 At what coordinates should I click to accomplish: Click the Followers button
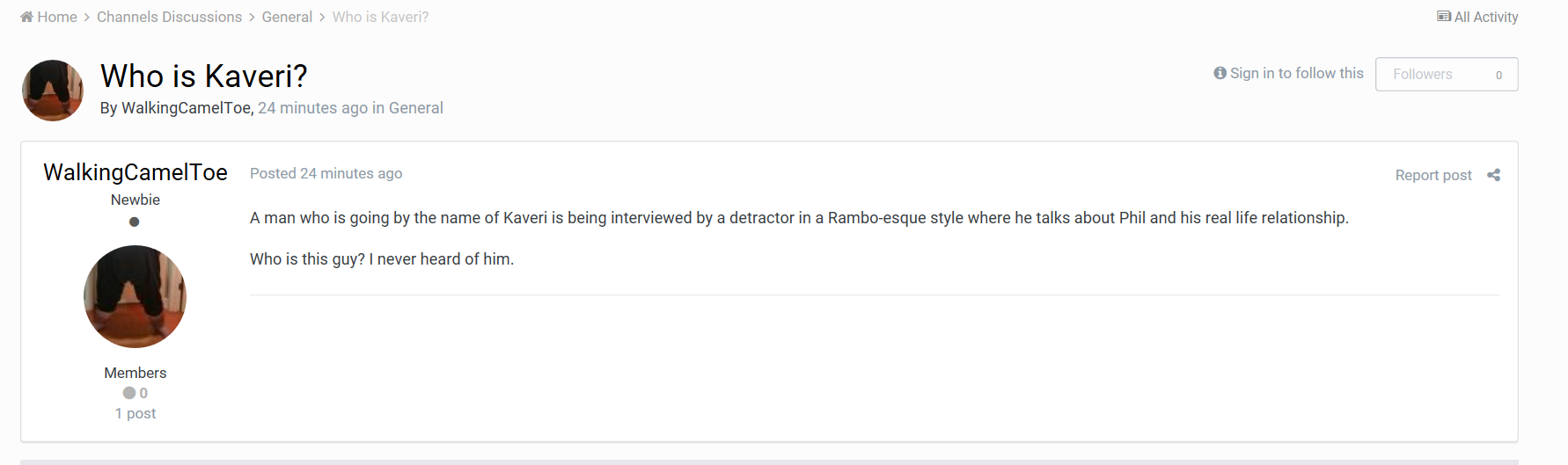tap(1447, 74)
